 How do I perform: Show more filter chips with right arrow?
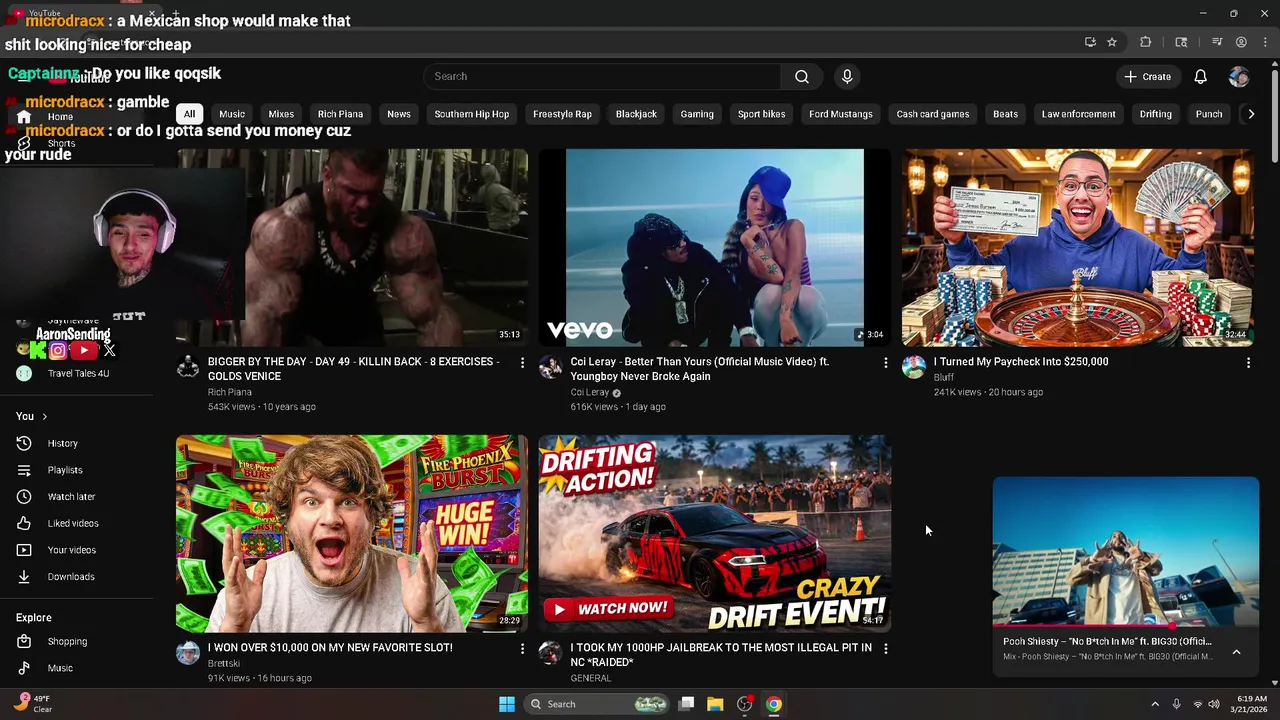(1250, 114)
